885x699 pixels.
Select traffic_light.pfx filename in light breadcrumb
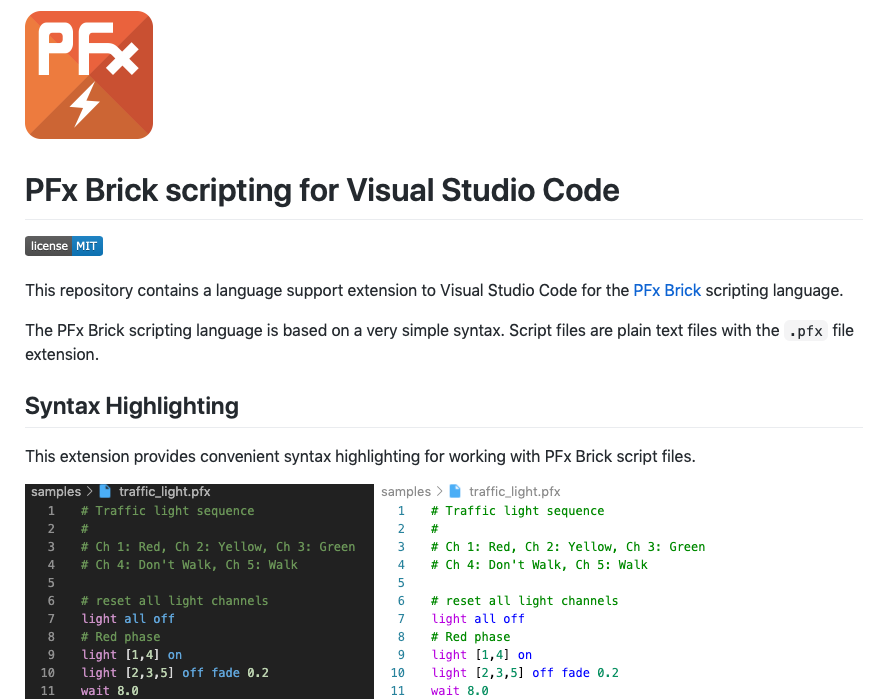(x=515, y=491)
